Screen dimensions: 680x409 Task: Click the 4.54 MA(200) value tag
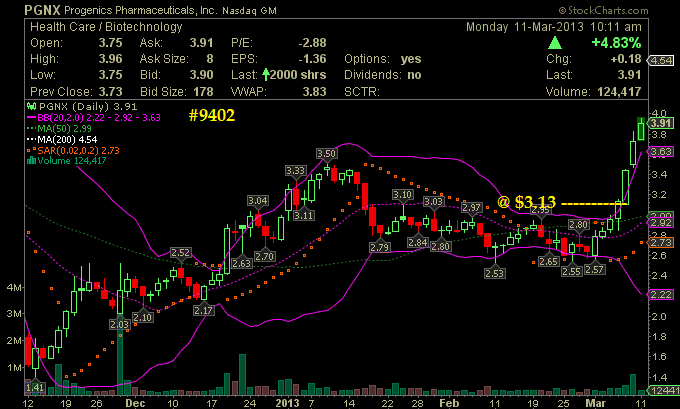click(658, 62)
